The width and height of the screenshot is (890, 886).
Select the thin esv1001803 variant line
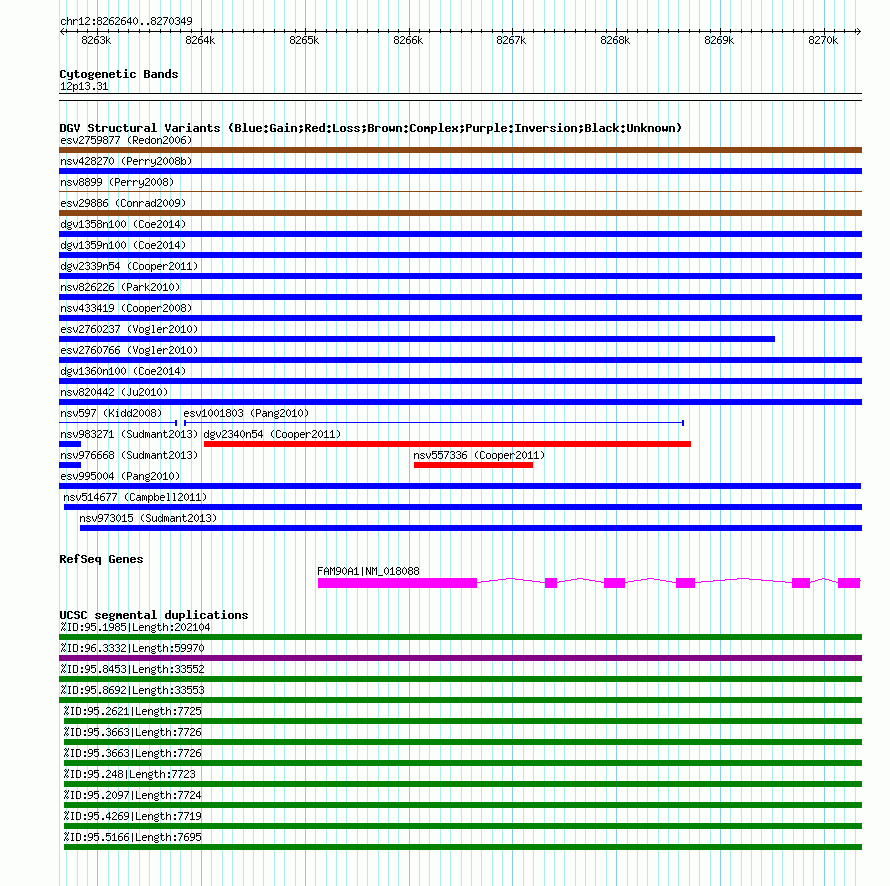tap(434, 423)
